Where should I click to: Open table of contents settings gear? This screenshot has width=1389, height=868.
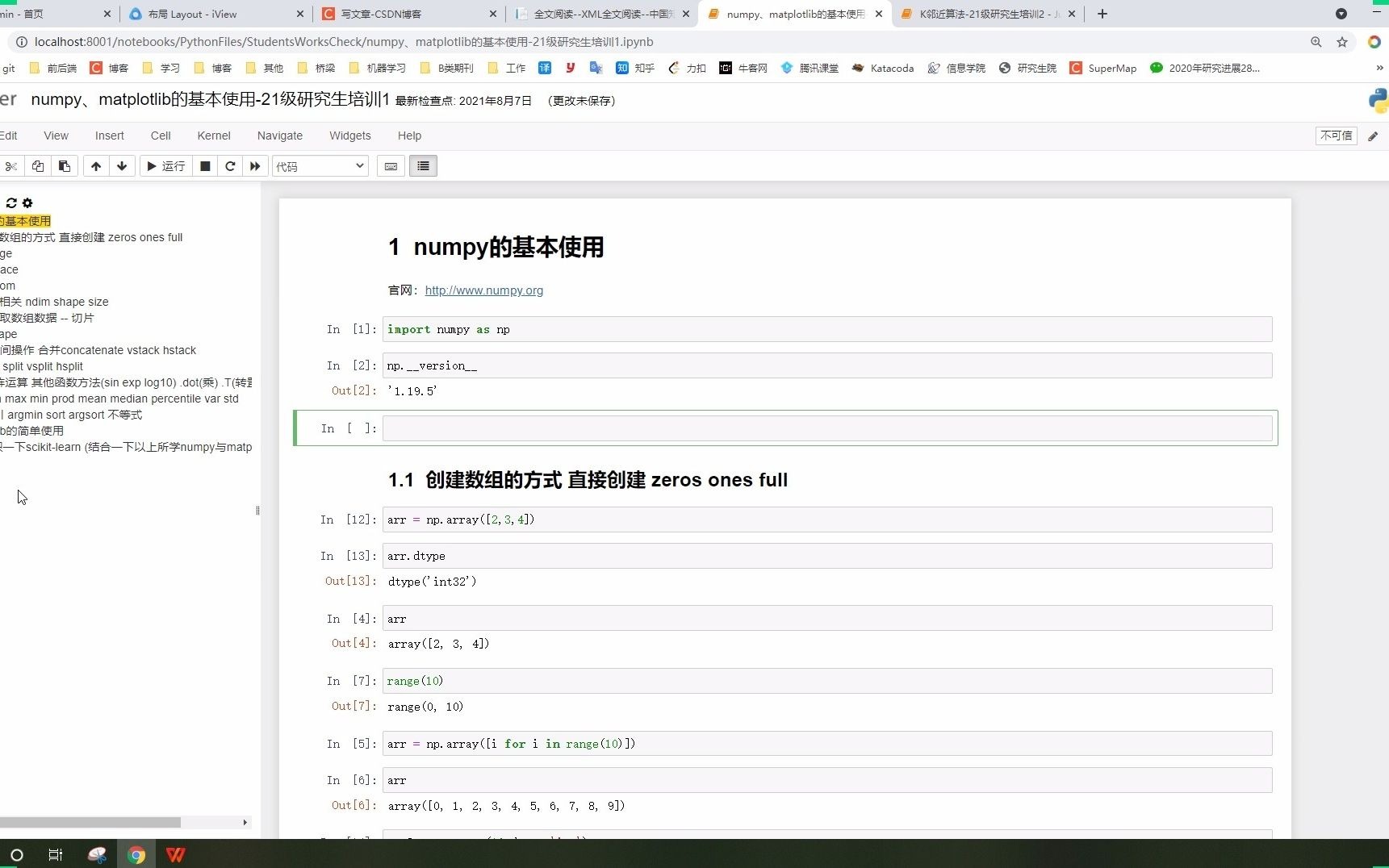pos(27,203)
